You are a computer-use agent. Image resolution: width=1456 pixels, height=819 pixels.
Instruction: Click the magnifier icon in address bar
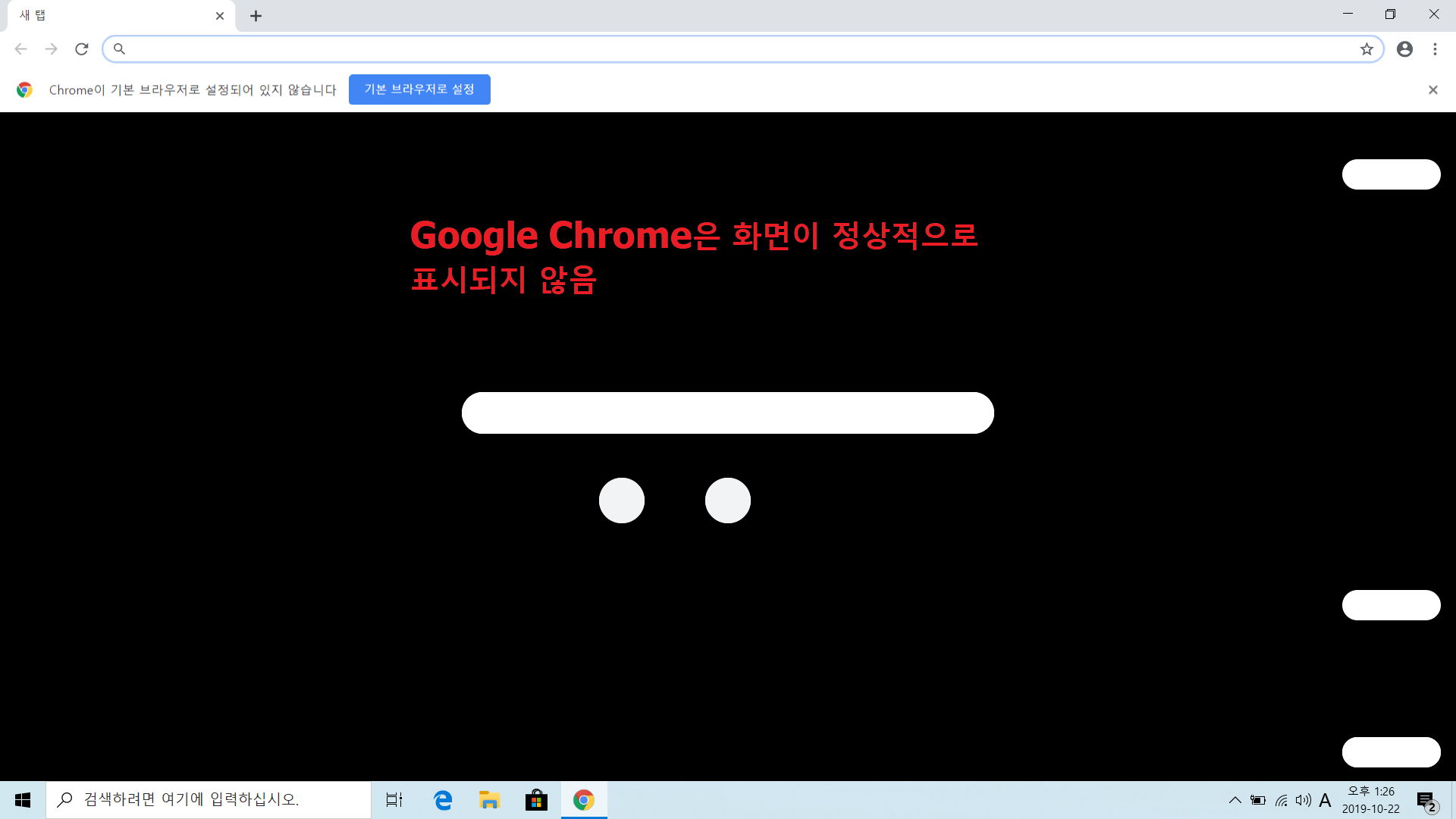[x=119, y=49]
